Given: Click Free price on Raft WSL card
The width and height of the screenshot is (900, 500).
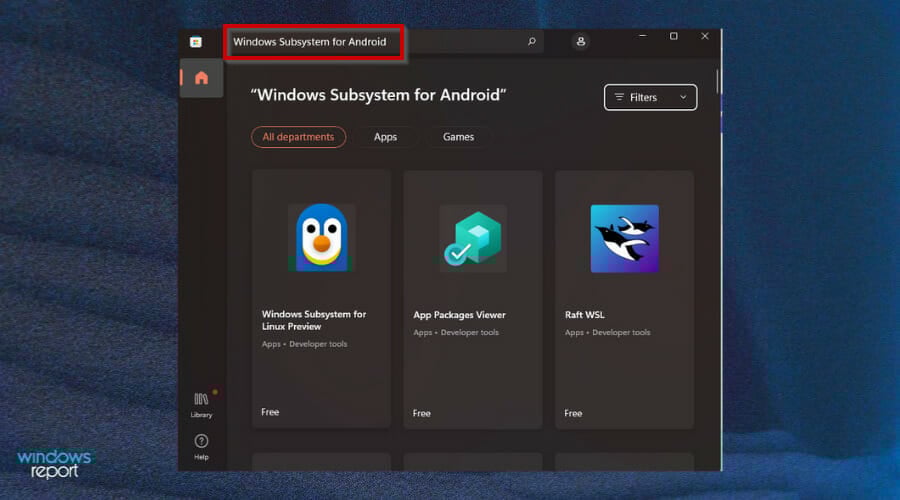Looking at the screenshot, I should point(573,413).
